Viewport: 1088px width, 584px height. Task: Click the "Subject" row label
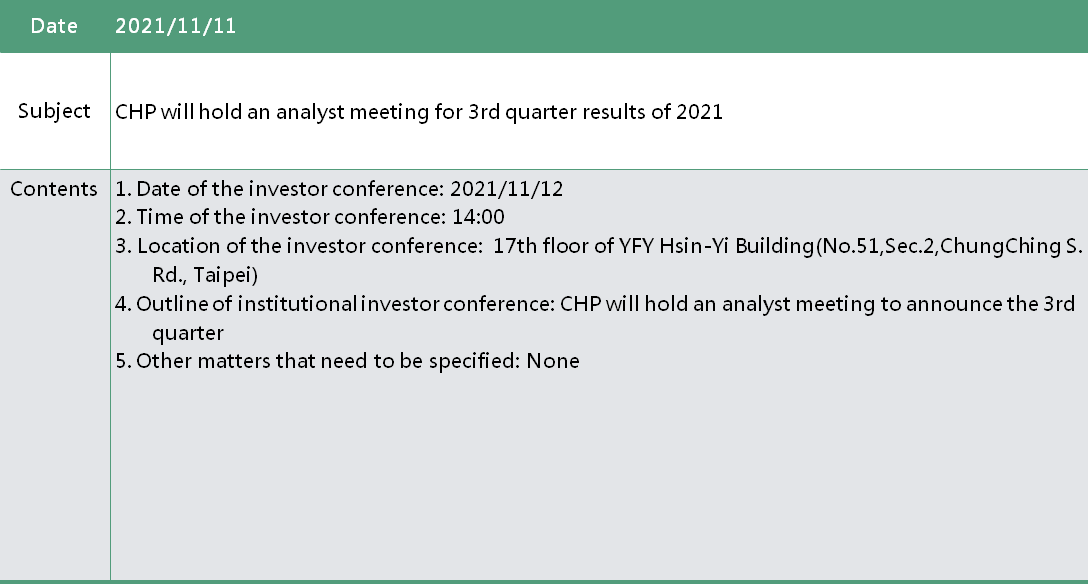click(x=54, y=111)
